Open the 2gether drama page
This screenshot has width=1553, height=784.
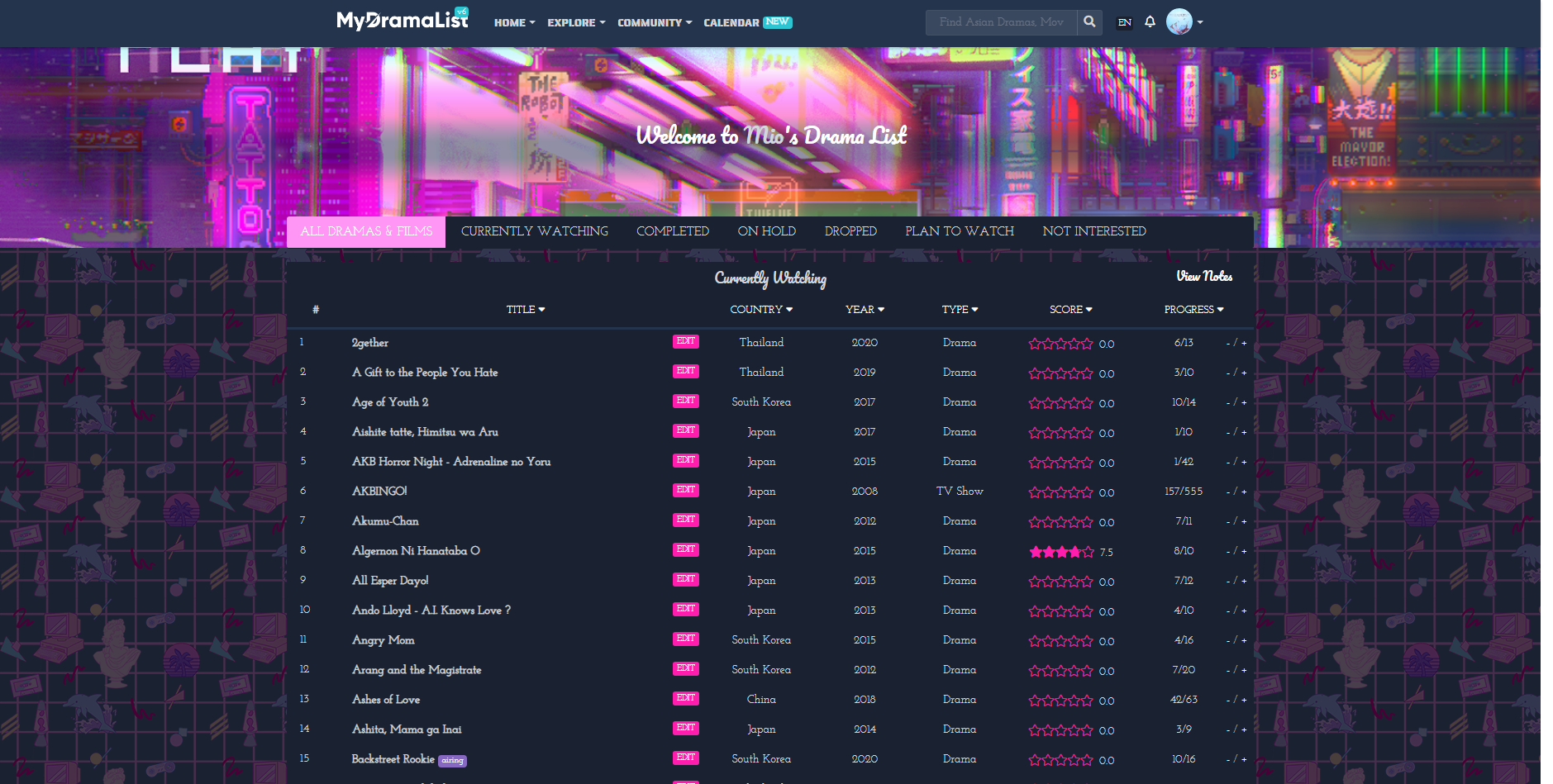point(369,343)
